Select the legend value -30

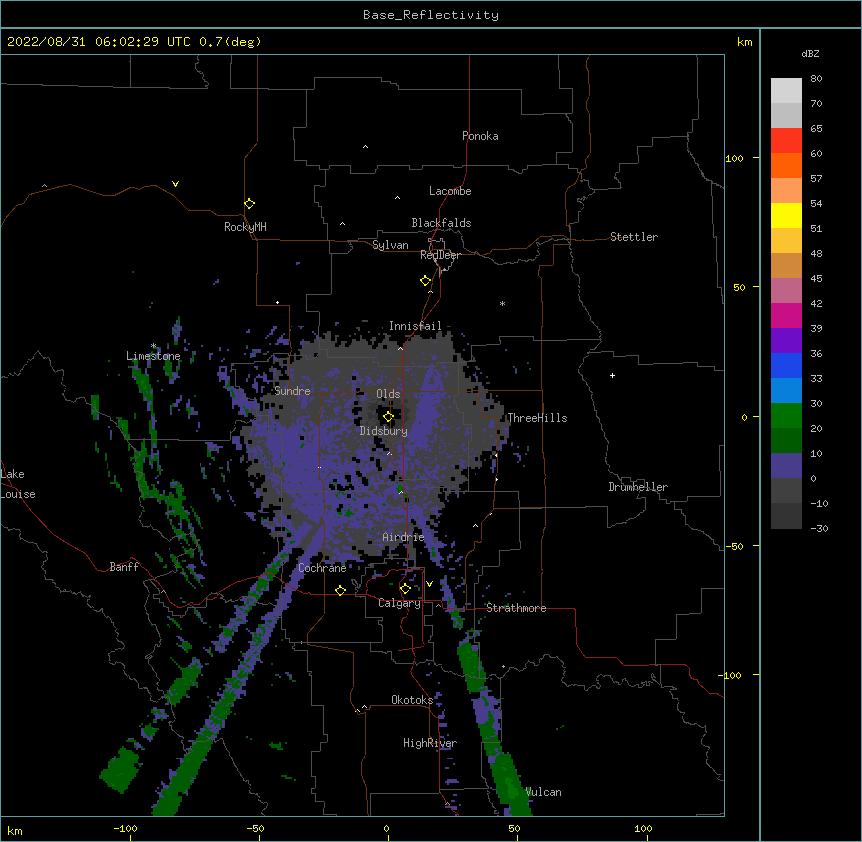point(819,529)
